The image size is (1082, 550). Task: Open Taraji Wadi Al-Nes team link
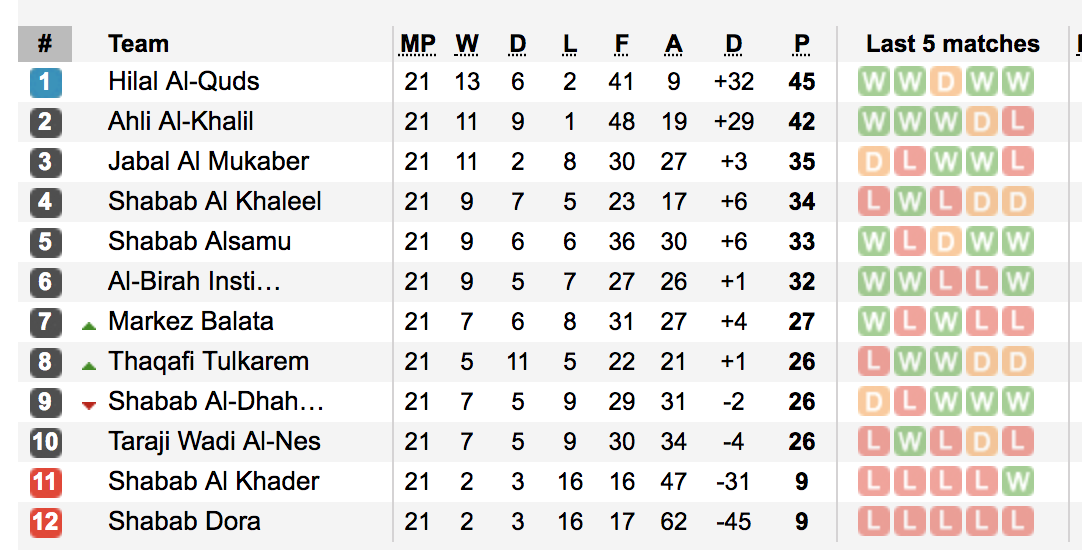(x=214, y=441)
